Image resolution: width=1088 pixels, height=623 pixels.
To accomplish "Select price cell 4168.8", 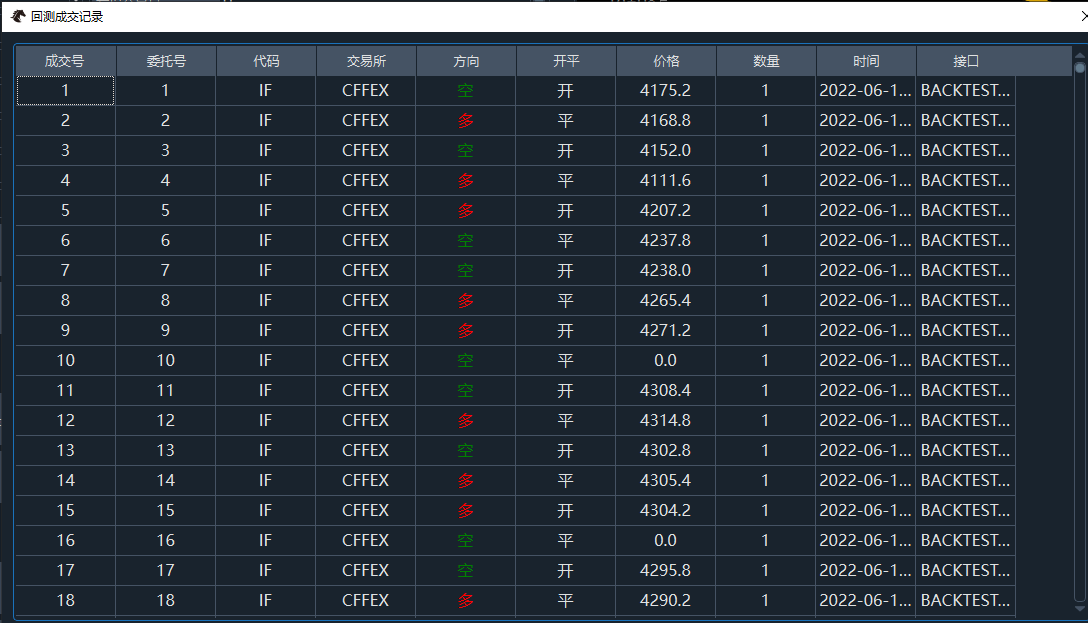I will 665,120.
